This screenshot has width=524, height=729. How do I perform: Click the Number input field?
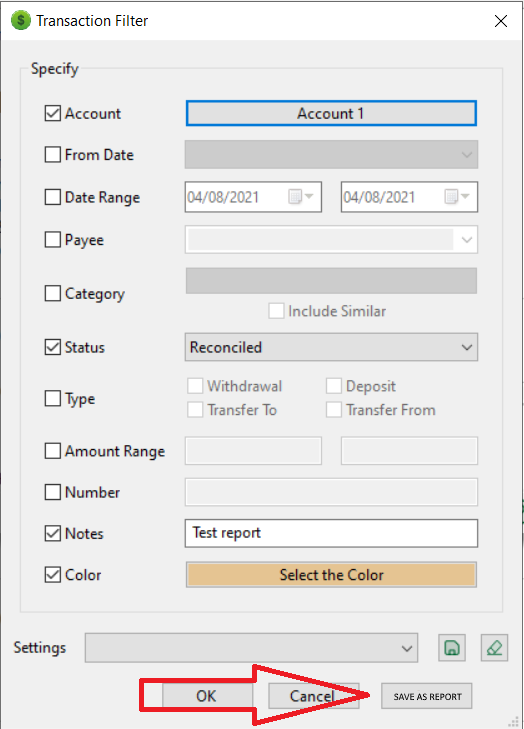click(x=331, y=492)
